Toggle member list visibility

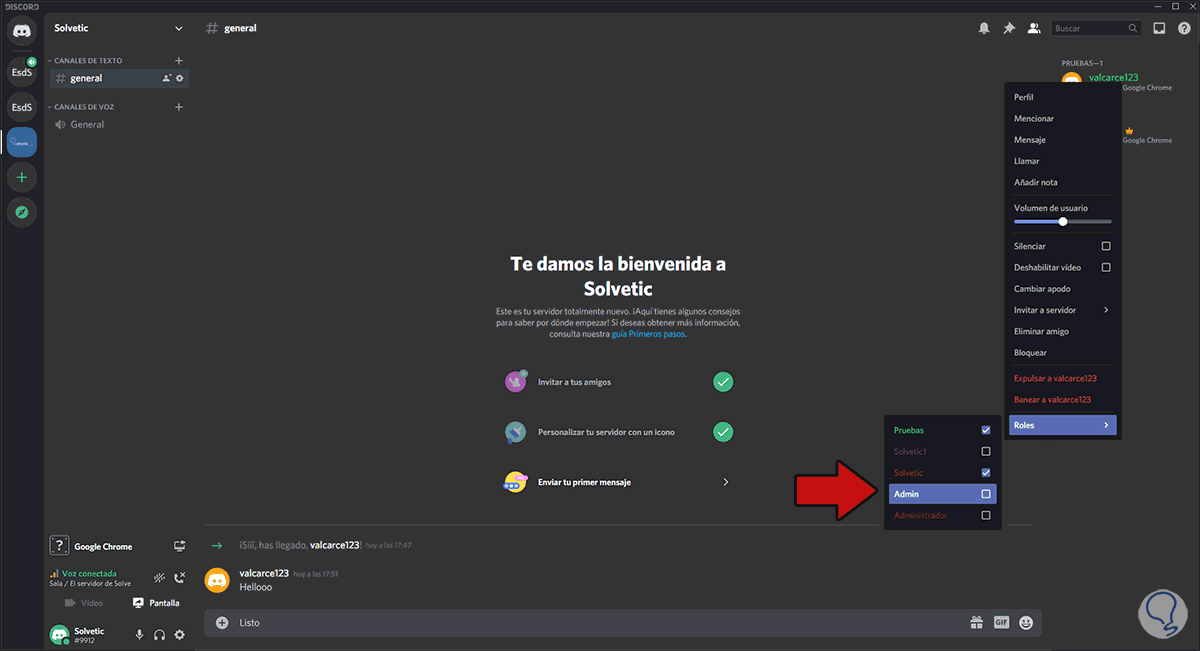tap(1034, 28)
